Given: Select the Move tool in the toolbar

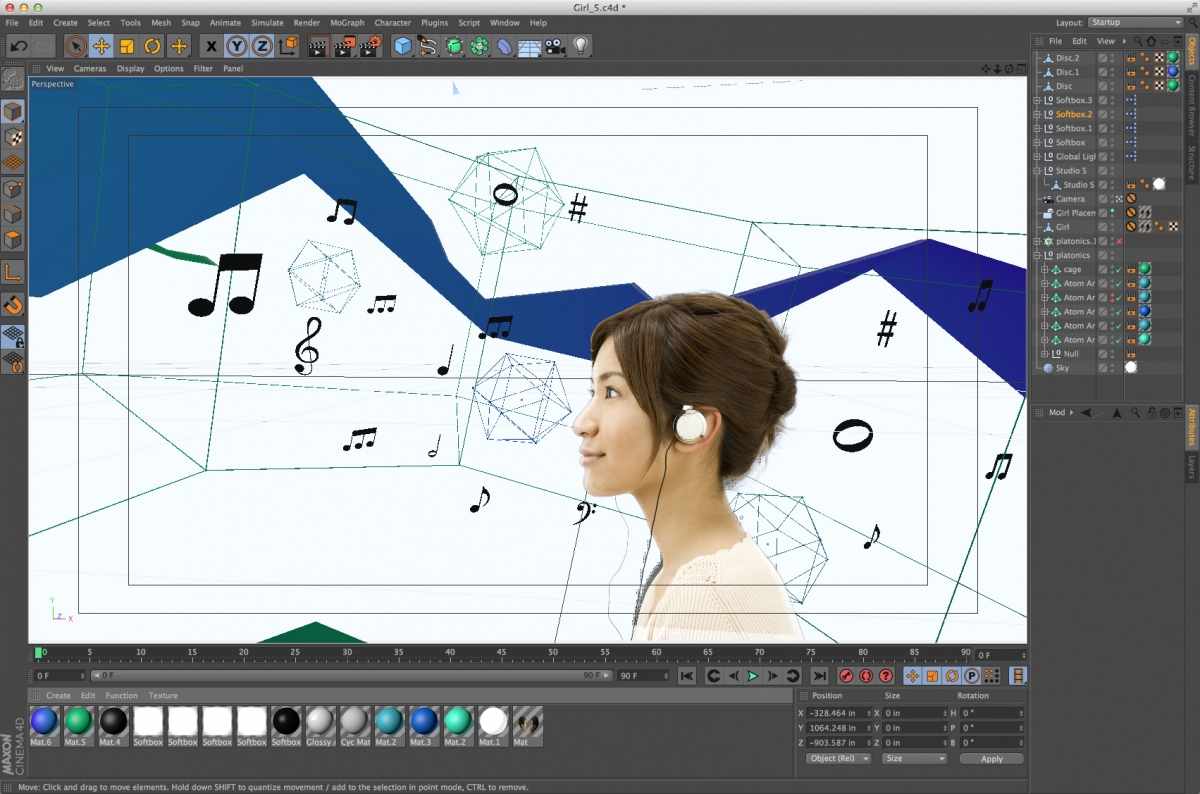Looking at the screenshot, I should [101, 46].
